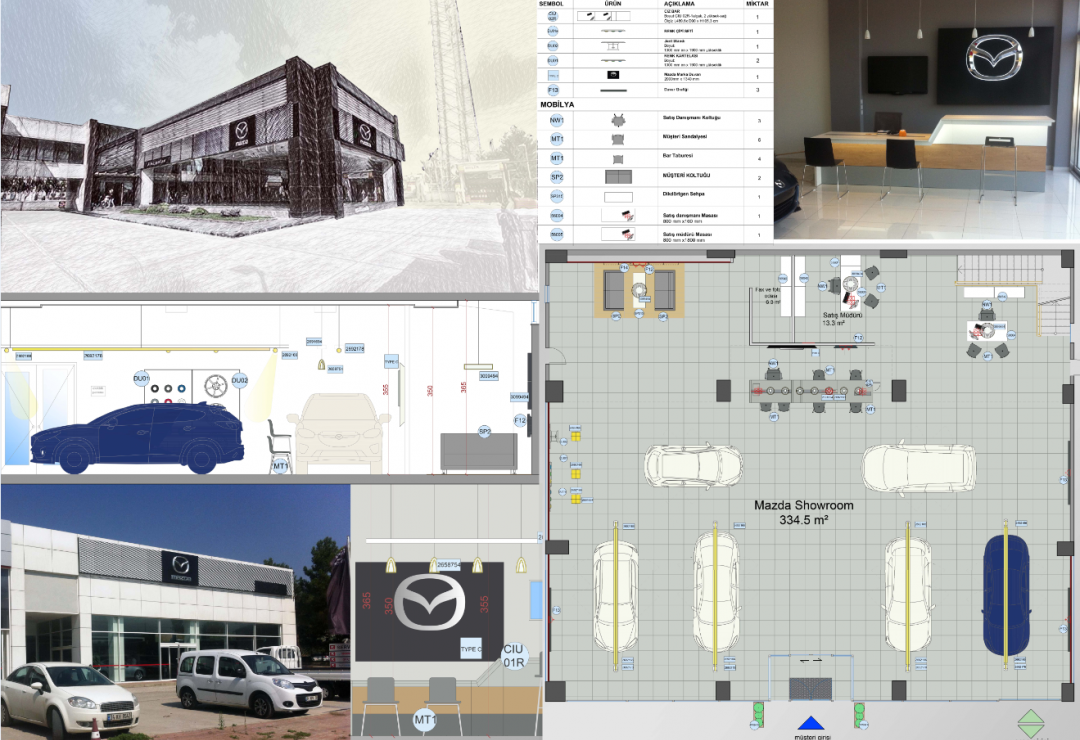The width and height of the screenshot is (1080, 740).
Task: Click the black Mazda wall icon in the legend
Action: point(613,75)
